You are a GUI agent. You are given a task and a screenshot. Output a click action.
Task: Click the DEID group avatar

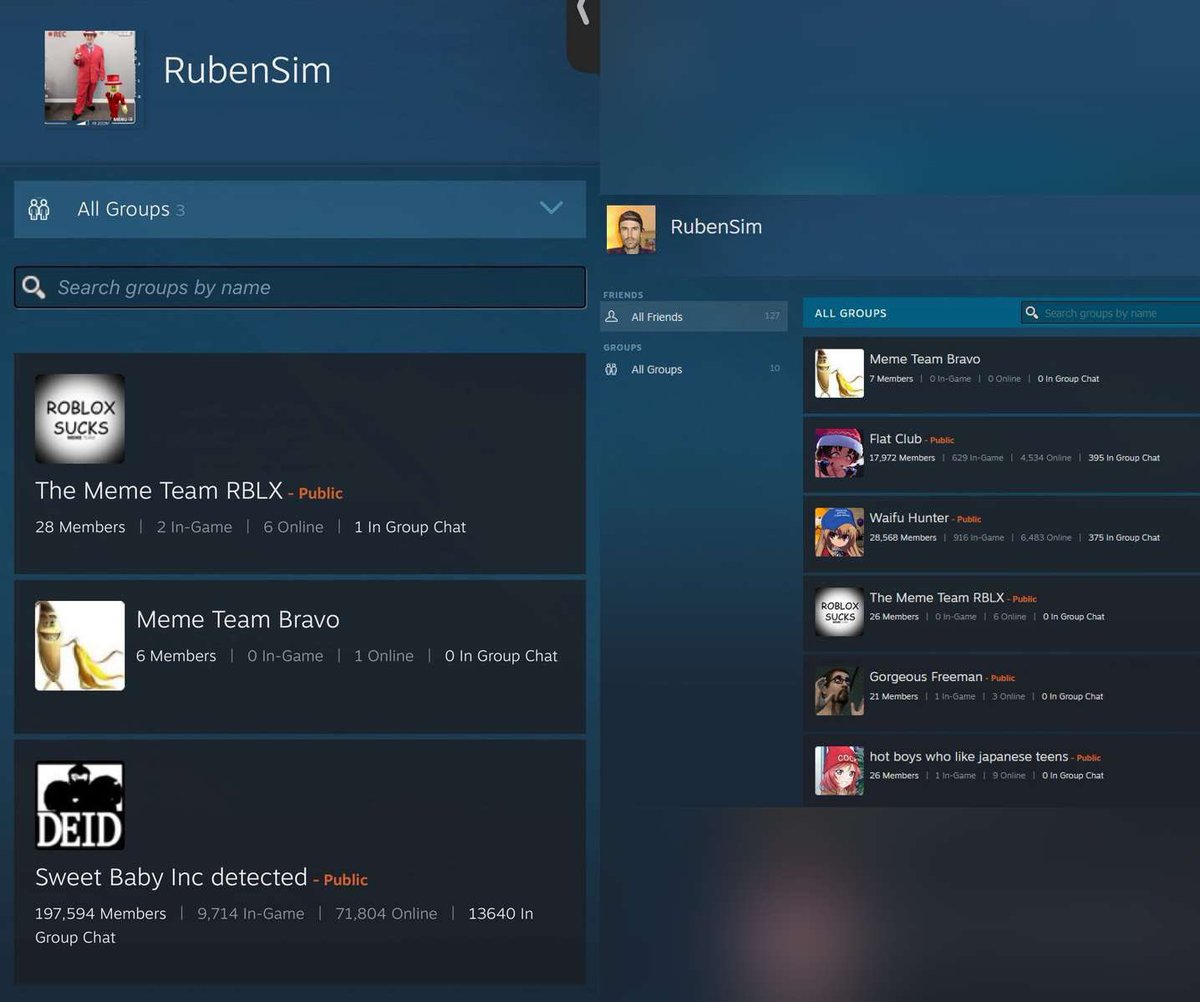tap(80, 806)
